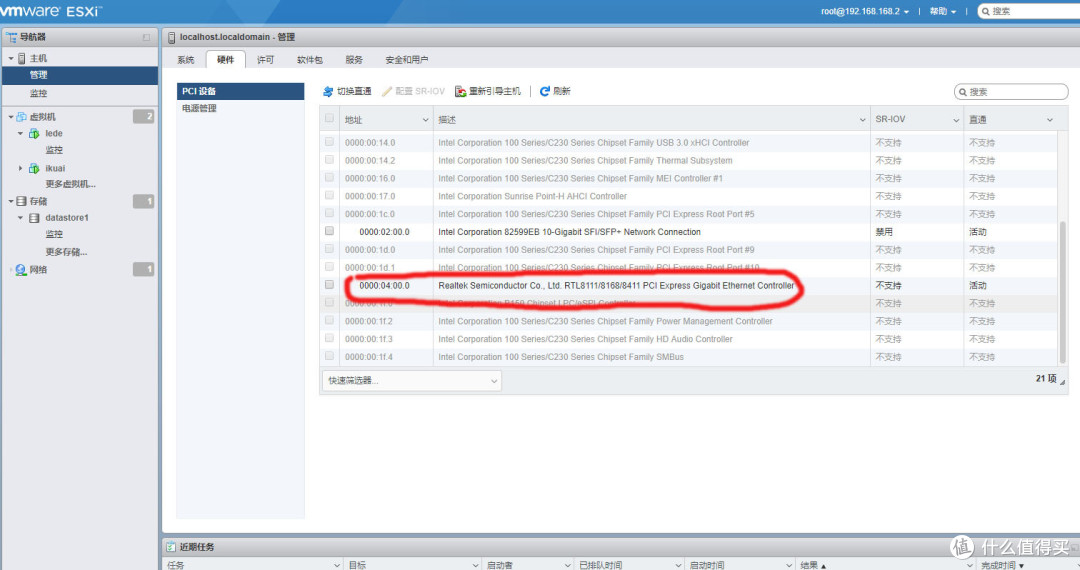Switch to the Security and users tab
The height and width of the screenshot is (570, 1080).
click(x=406, y=60)
